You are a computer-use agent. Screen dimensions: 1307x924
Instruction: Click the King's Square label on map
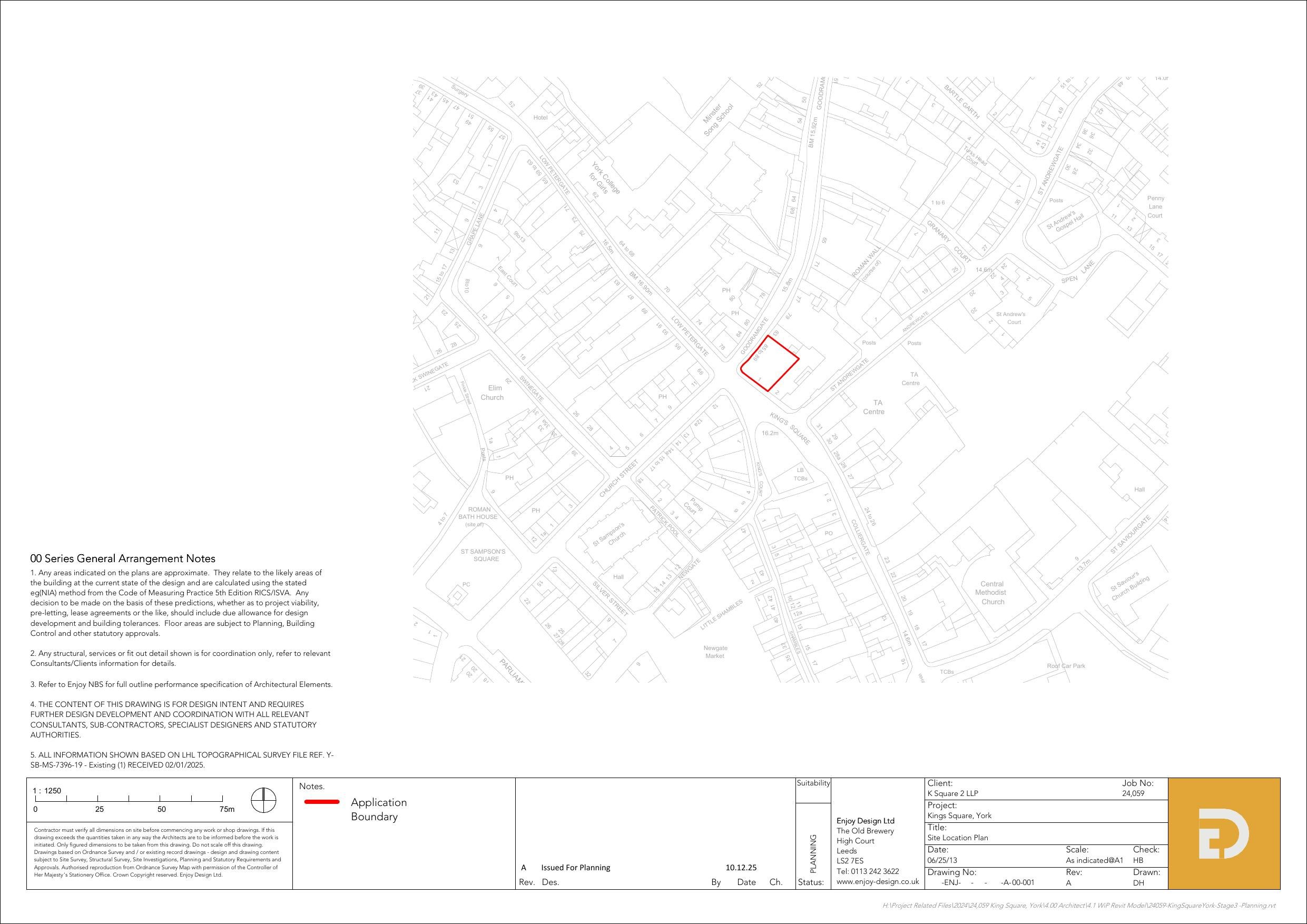(790, 428)
